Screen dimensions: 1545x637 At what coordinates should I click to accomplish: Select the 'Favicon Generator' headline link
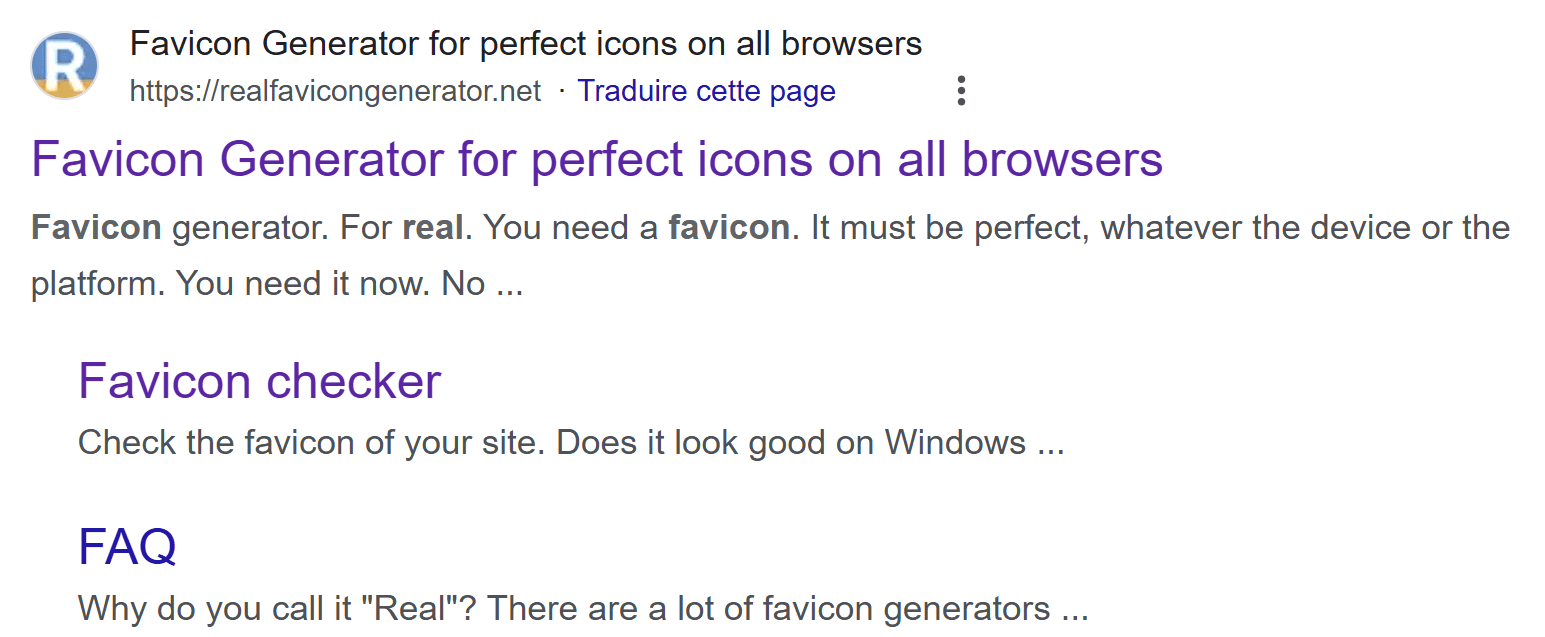coord(596,159)
